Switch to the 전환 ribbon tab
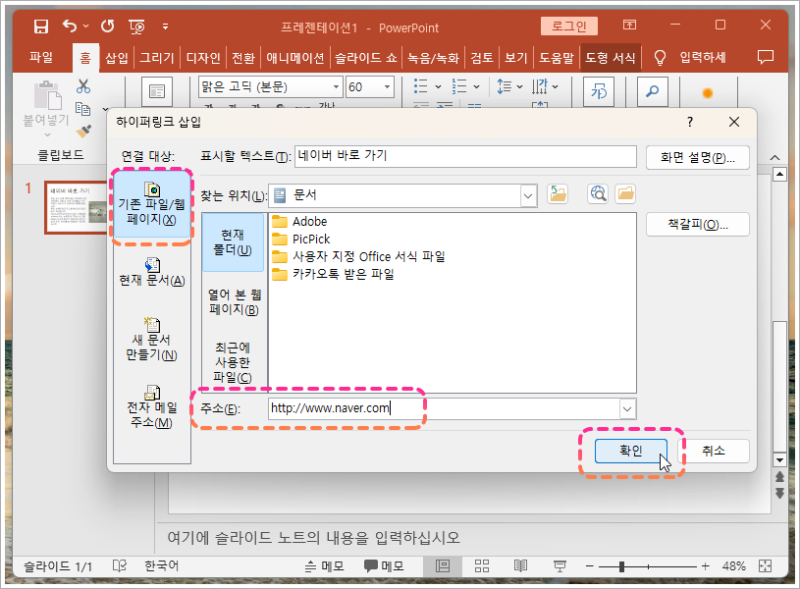Viewport: 800px width, 589px height. pos(243,58)
